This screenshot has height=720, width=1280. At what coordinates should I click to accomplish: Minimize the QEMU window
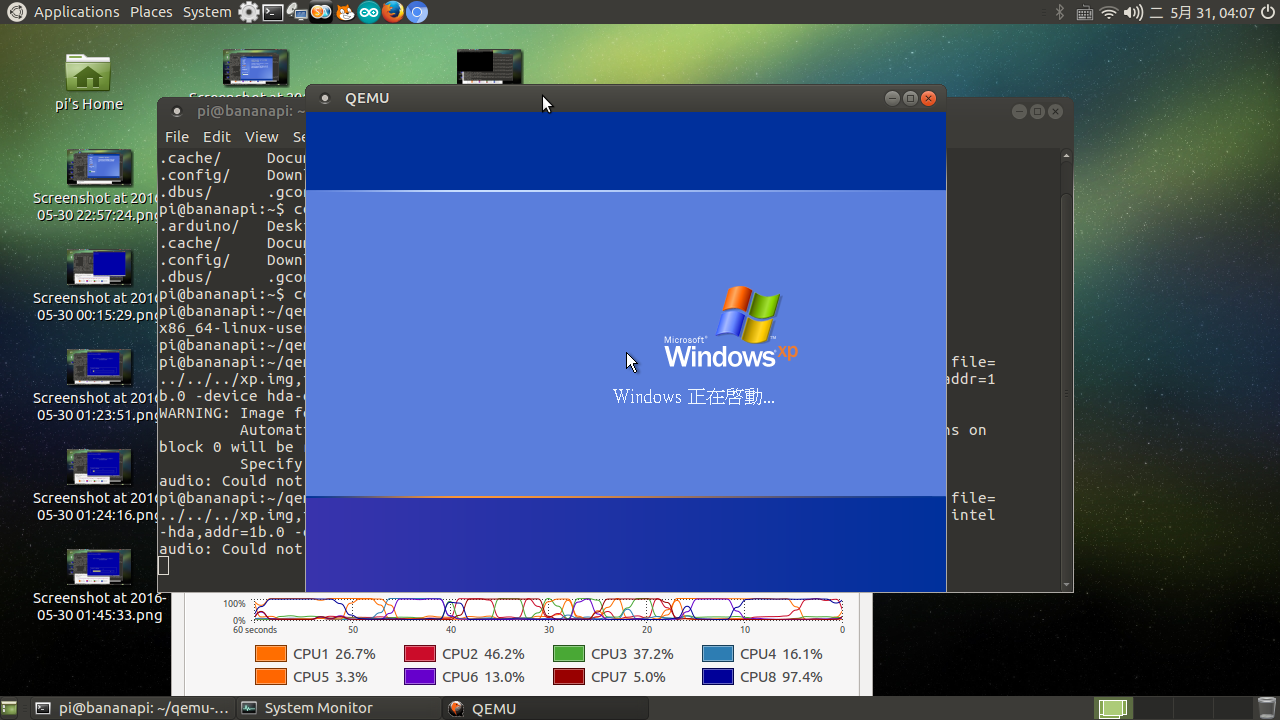892,98
